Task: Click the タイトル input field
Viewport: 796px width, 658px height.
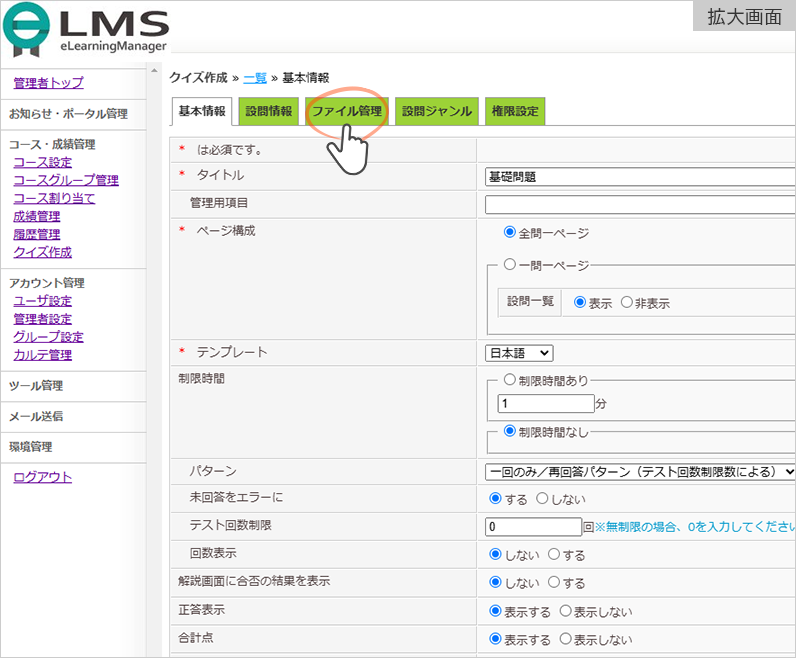Action: coord(640,177)
